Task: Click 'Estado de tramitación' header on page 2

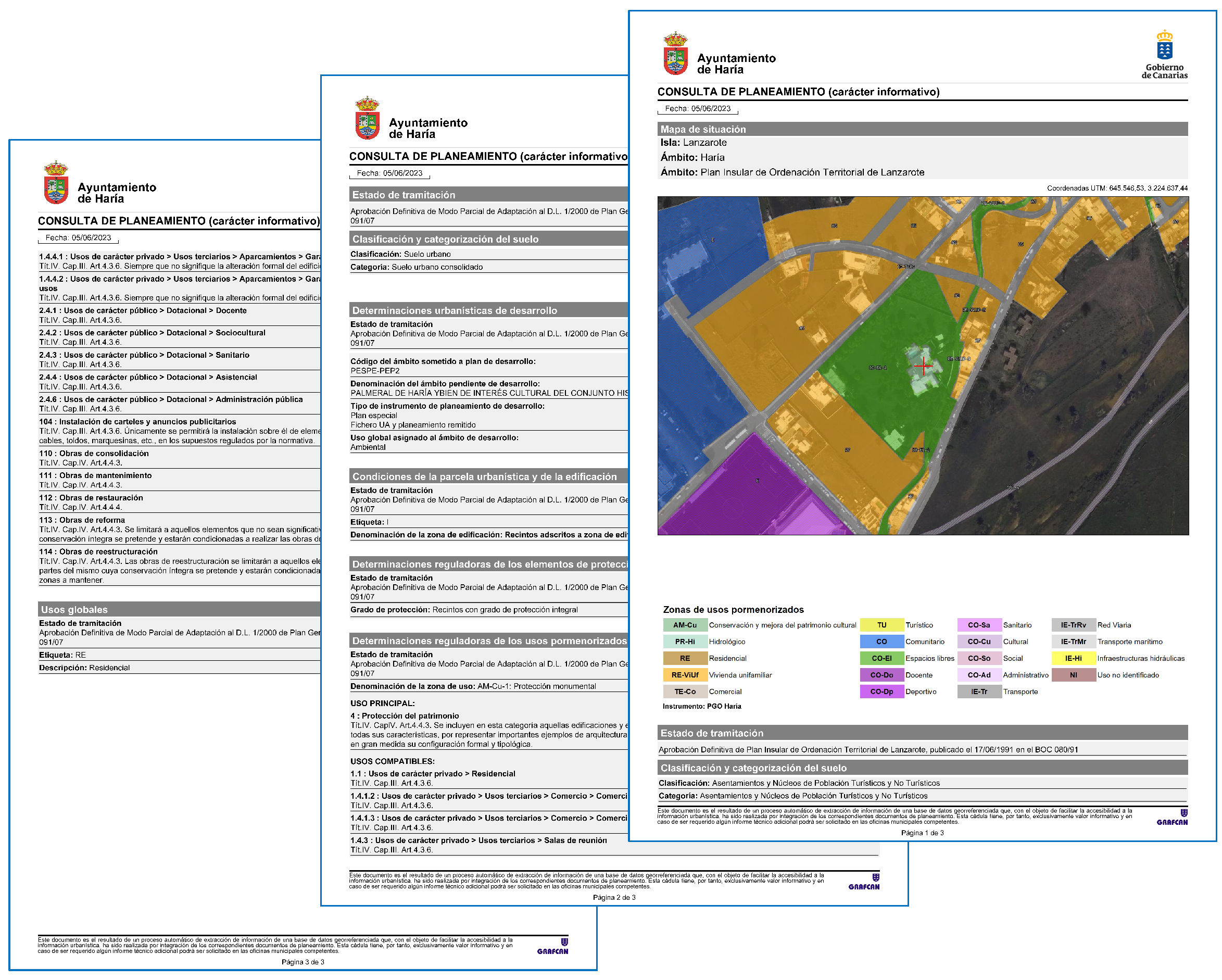Action: tap(404, 195)
